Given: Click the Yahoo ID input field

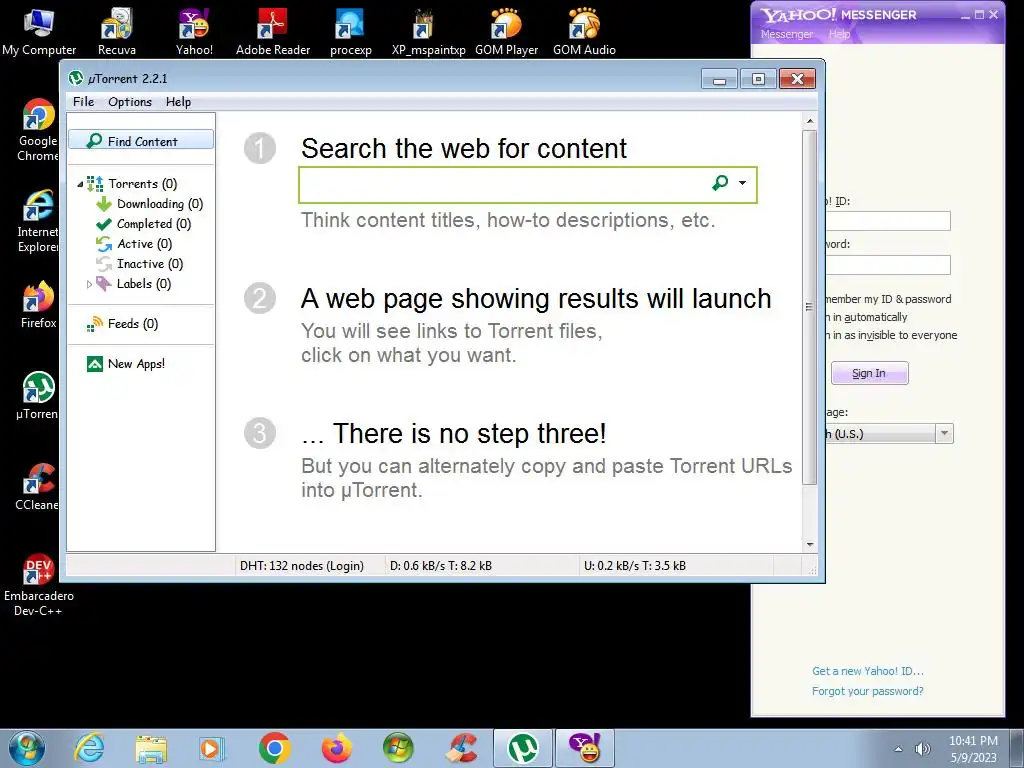Looking at the screenshot, I should pos(887,221).
